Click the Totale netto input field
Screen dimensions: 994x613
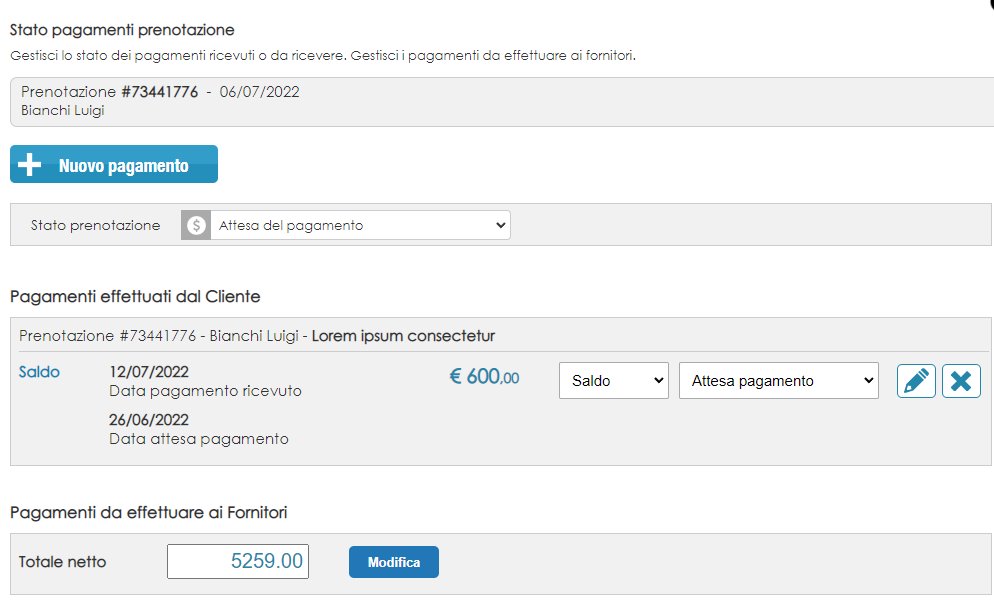pyautogui.click(x=238, y=561)
